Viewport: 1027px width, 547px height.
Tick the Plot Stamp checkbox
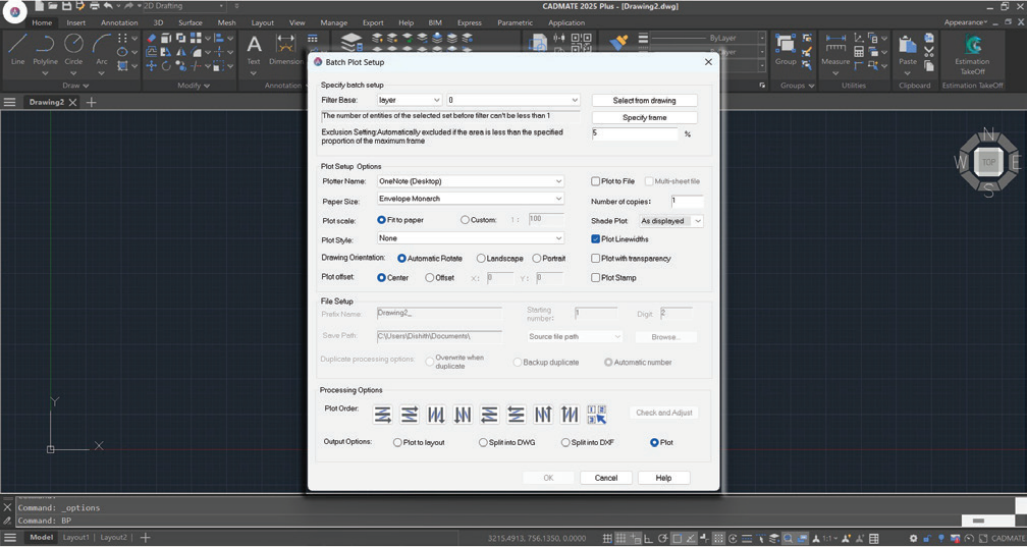[596, 278]
